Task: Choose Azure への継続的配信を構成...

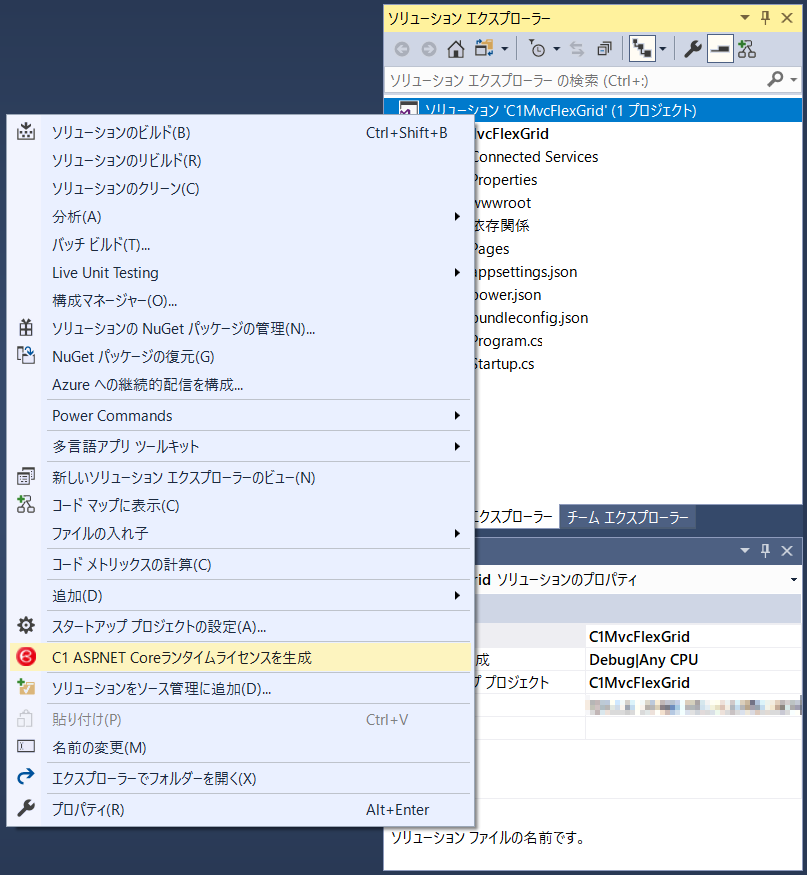Action: click(x=240, y=384)
